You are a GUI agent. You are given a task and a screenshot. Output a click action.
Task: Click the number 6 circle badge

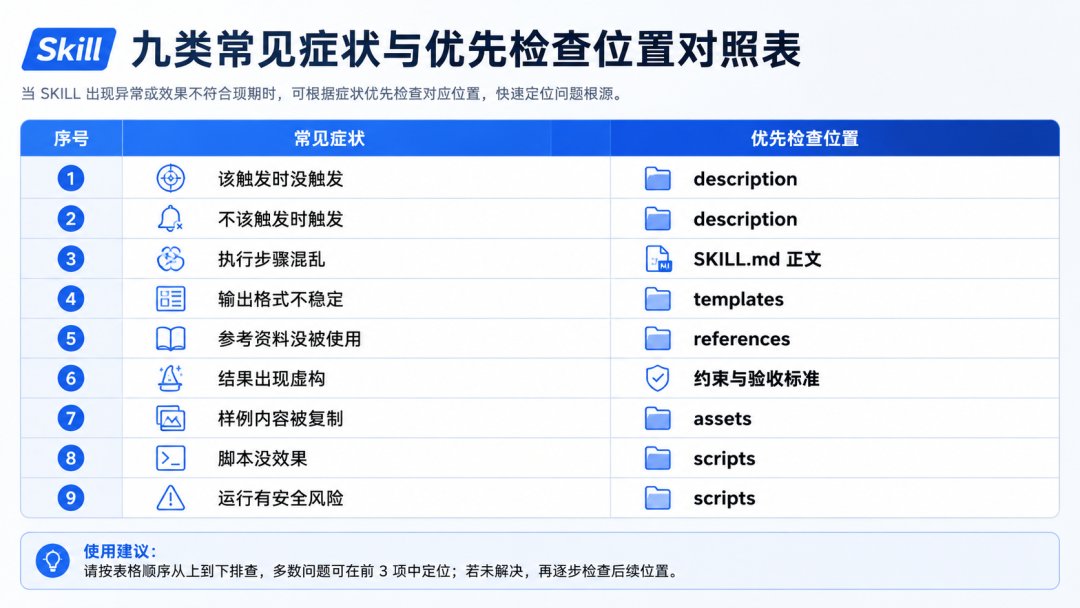70,378
